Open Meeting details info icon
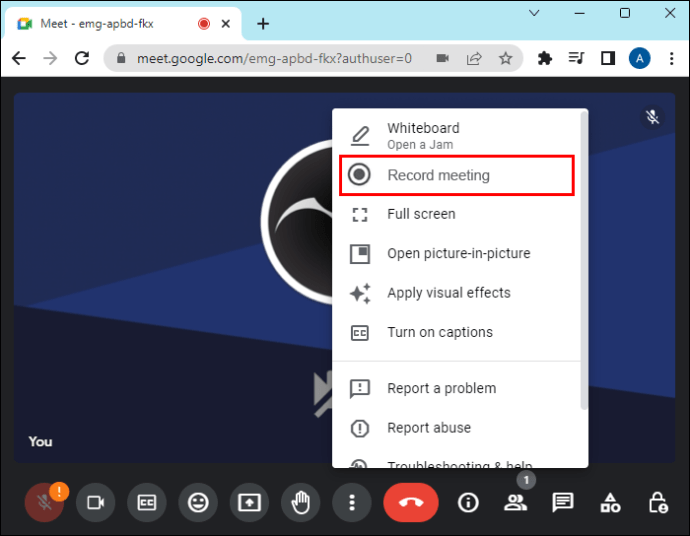690x536 pixels. [468, 503]
